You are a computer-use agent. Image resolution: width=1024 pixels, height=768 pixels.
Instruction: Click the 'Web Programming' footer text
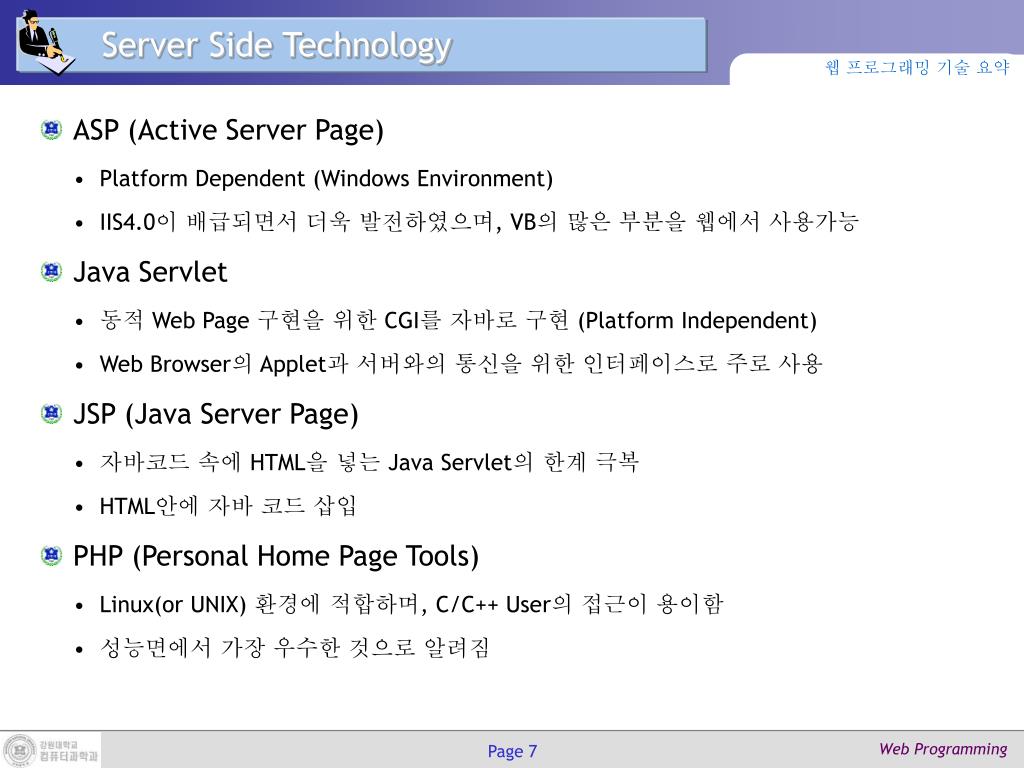[x=943, y=749]
